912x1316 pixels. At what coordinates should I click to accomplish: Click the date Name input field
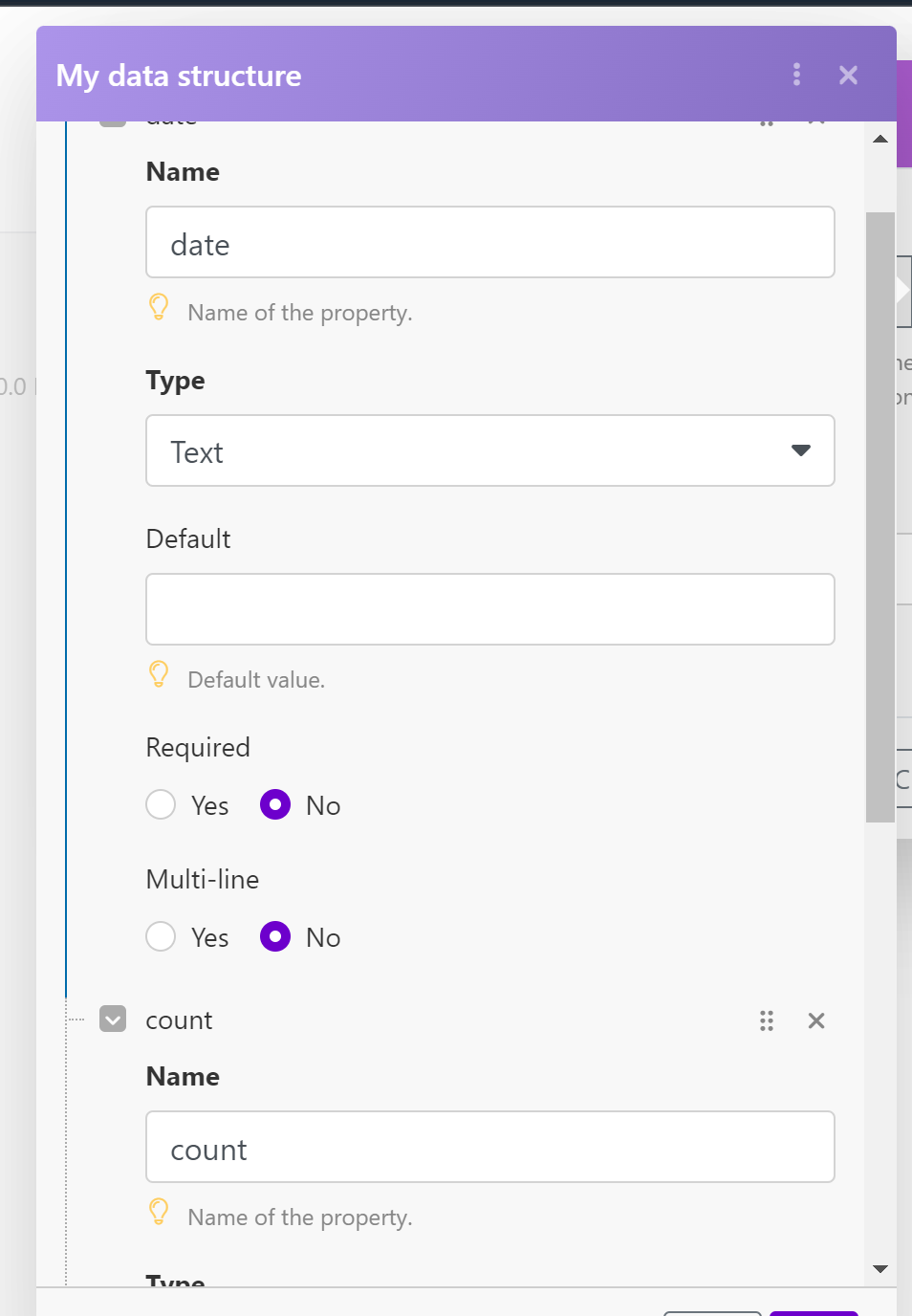coord(489,243)
